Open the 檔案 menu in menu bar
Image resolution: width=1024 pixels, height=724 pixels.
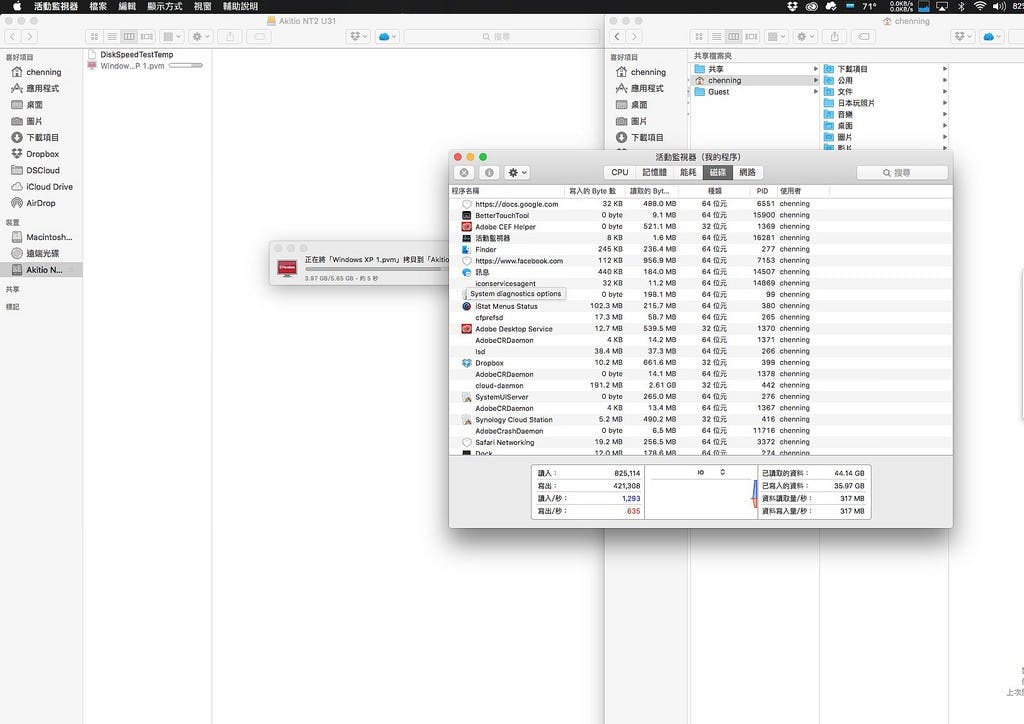click(98, 7)
